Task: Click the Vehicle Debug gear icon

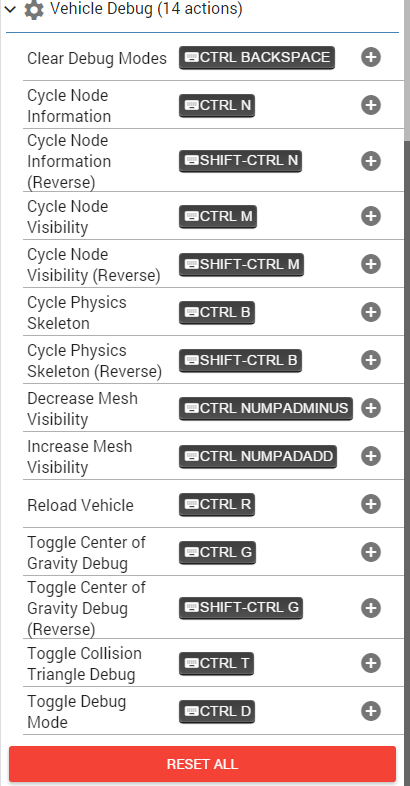Action: (34, 10)
